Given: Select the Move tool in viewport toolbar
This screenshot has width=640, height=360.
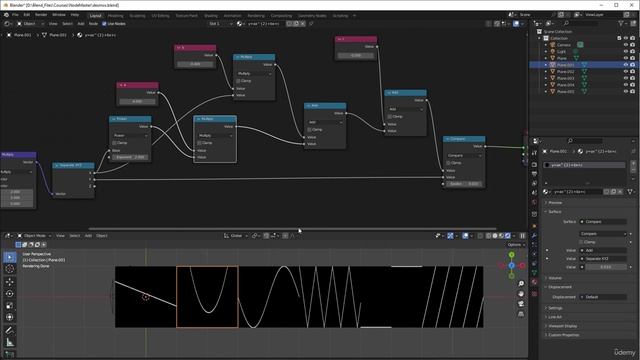Looking at the screenshot, I should coord(10,282).
